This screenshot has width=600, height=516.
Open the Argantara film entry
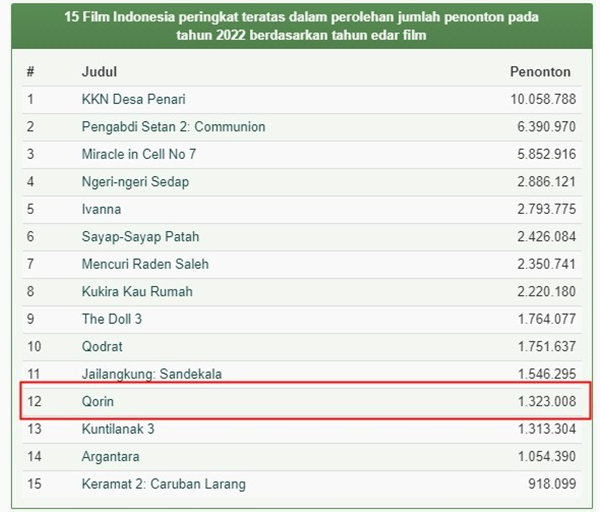[112, 456]
